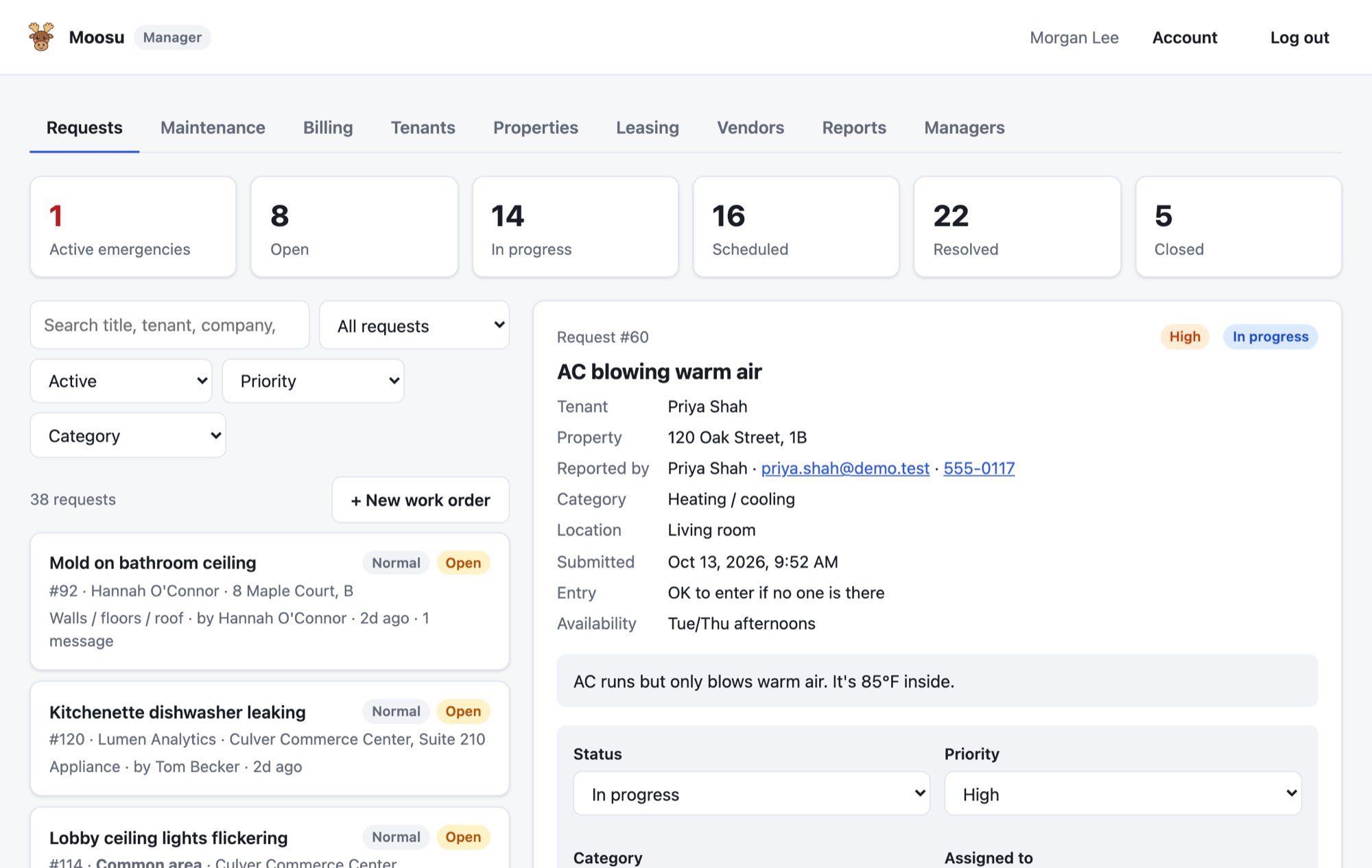Click the New work order button
This screenshot has height=868, width=1372.
pos(421,500)
